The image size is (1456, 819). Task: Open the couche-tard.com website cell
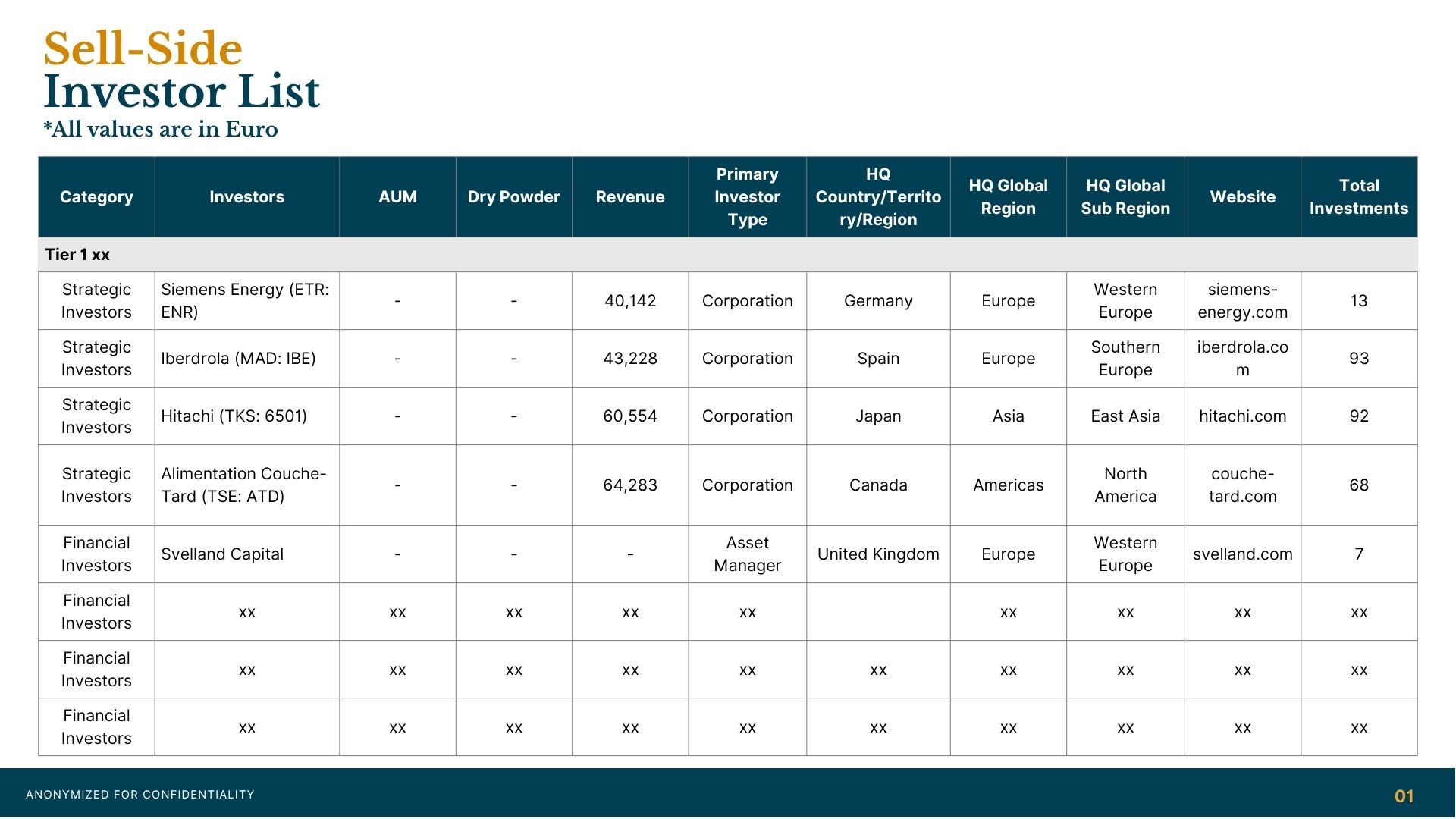(x=1243, y=485)
